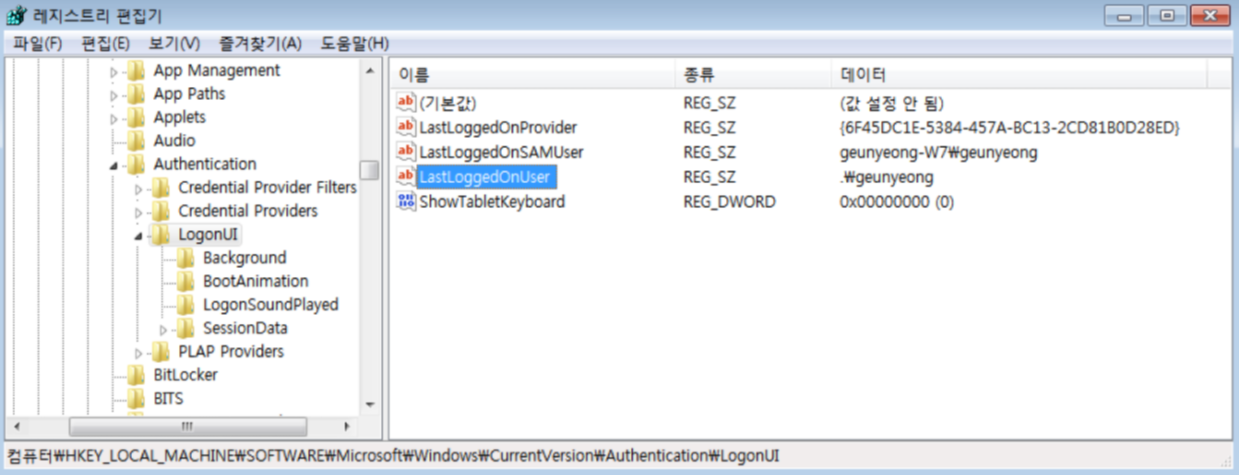Click the tree pane scroll down arrow
The width and height of the screenshot is (1239, 475).
click(x=370, y=404)
